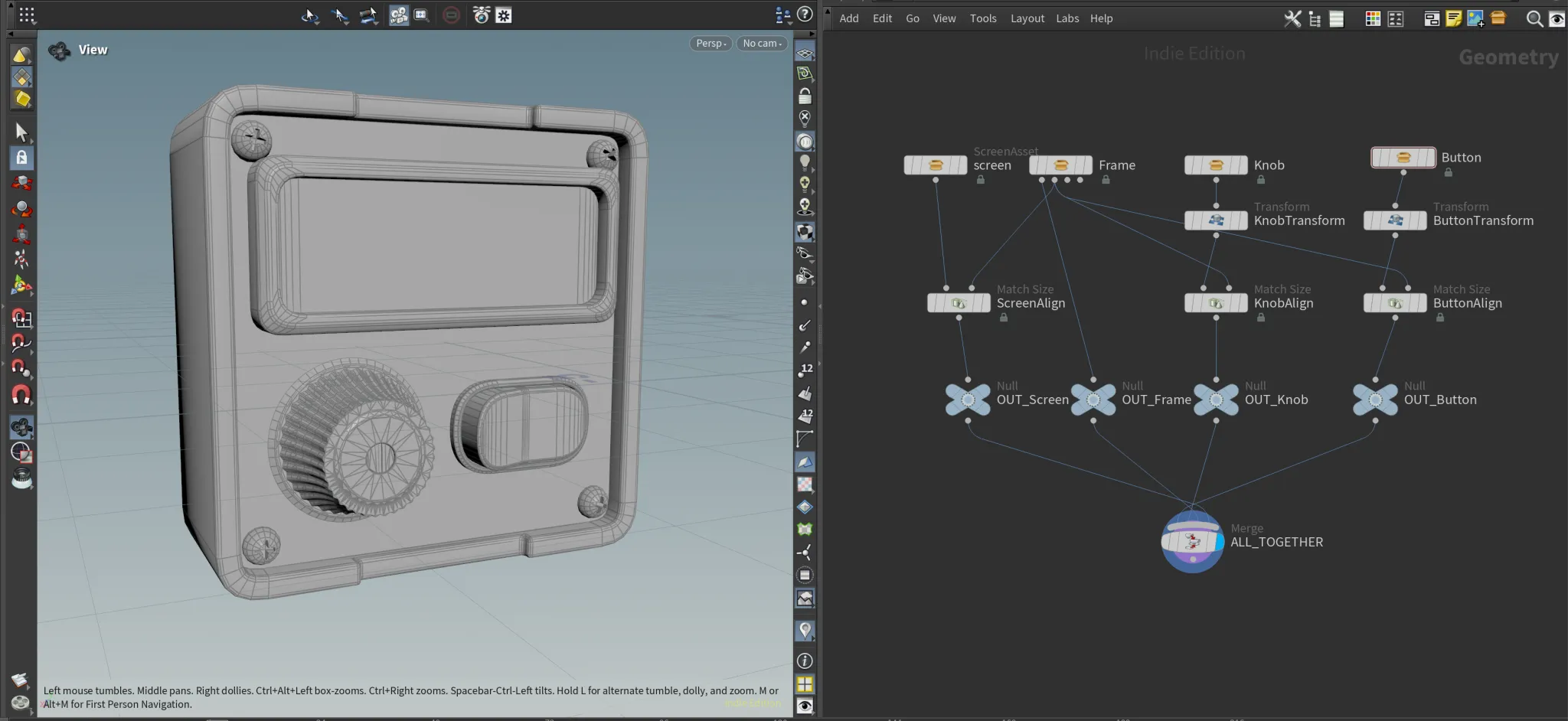Select the KnobTransform node
This screenshot has width=1568, height=721.
pos(1216,220)
